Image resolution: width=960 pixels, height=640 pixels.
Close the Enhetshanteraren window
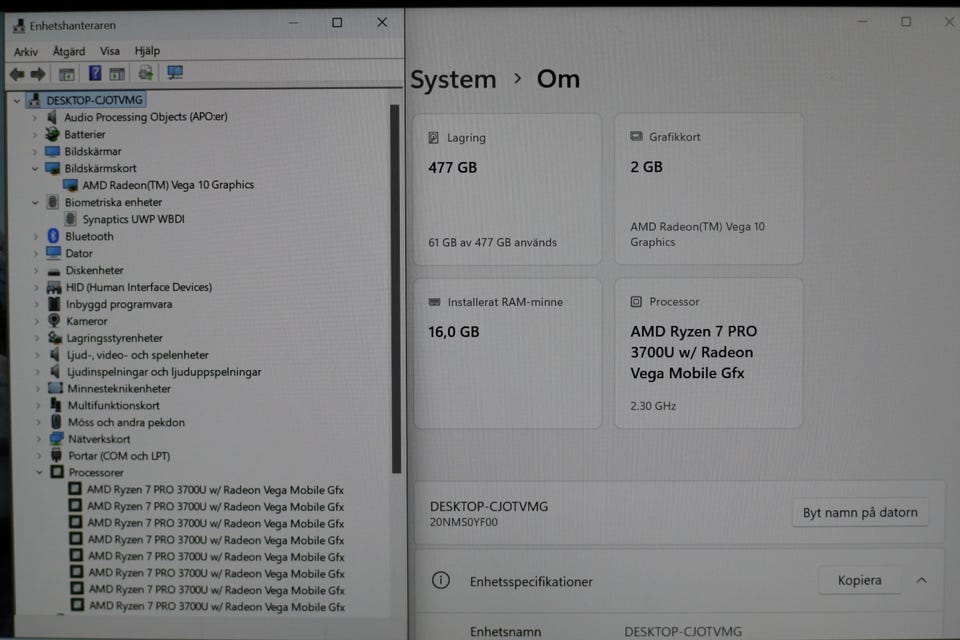(x=382, y=23)
